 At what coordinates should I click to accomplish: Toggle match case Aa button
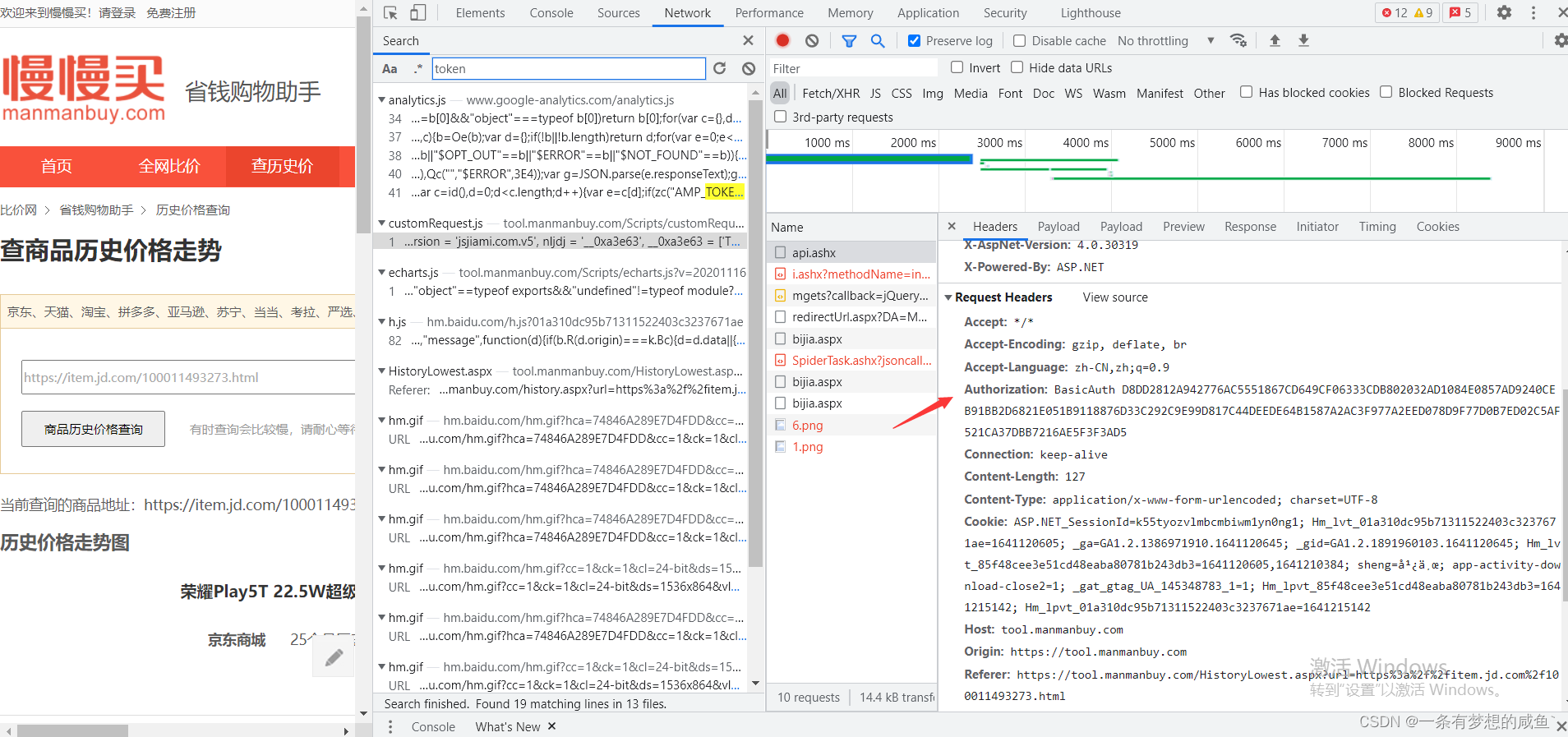coord(390,69)
